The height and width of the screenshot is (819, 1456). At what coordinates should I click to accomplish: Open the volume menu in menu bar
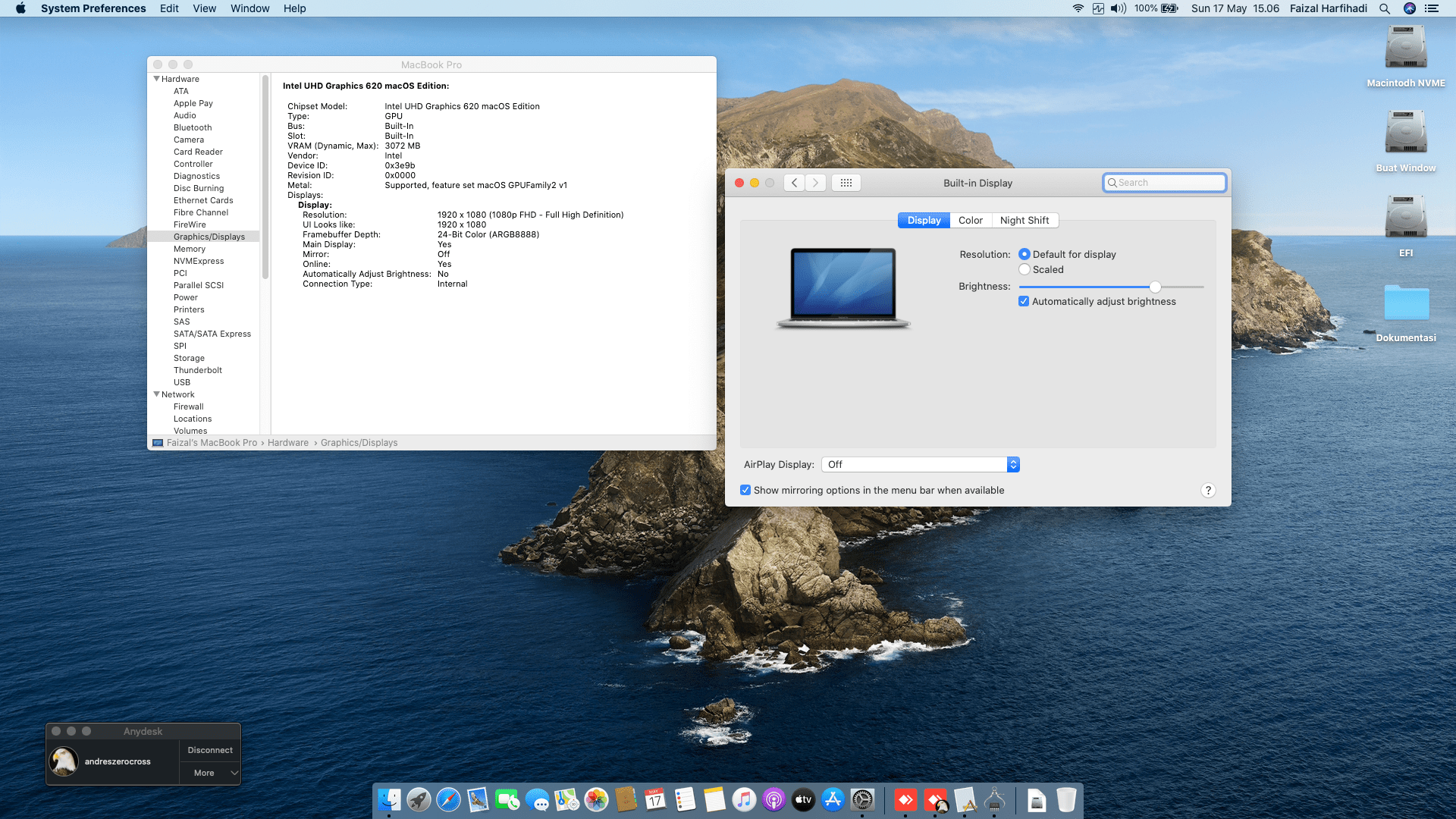click(1119, 8)
